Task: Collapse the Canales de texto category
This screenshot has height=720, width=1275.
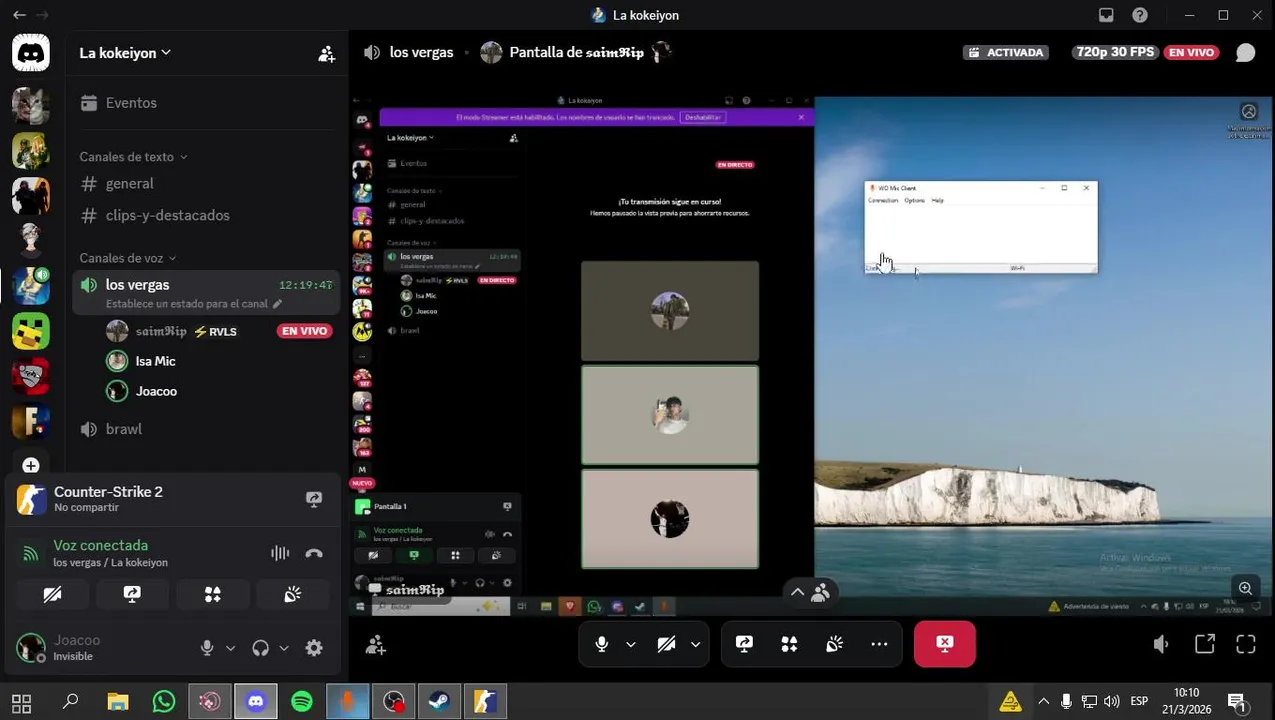Action: (134, 157)
